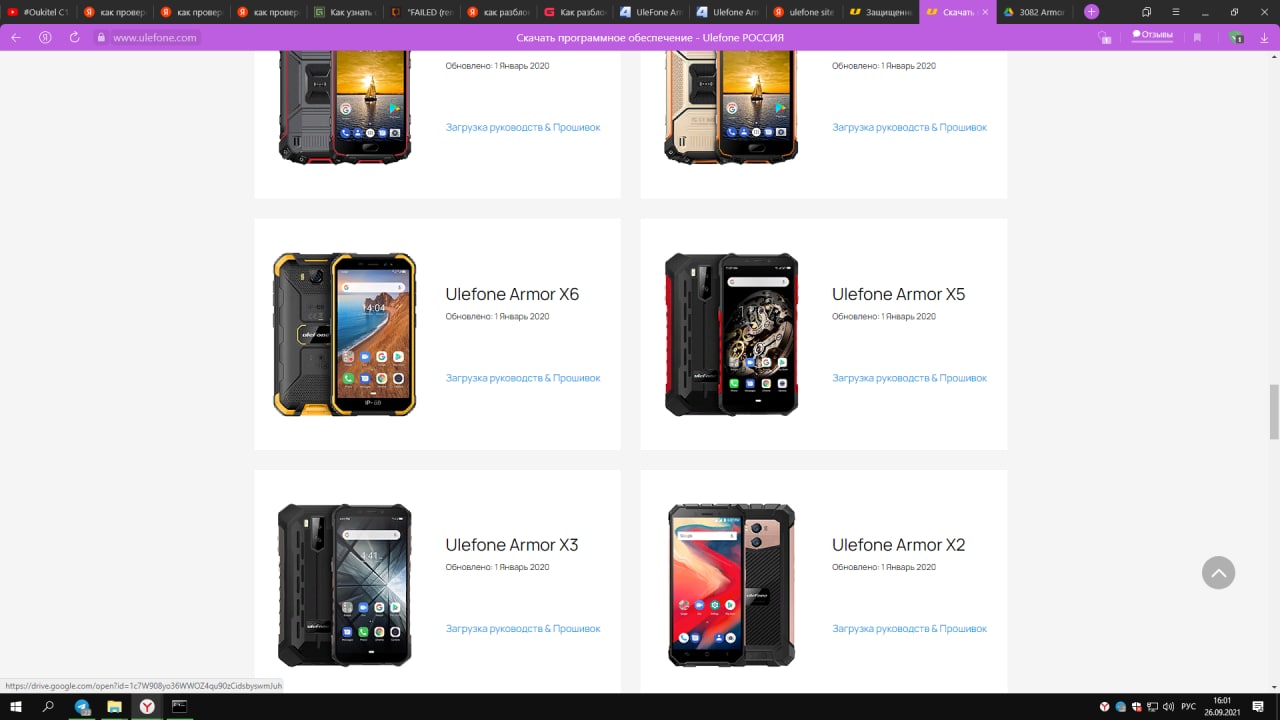The image size is (1280, 720).
Task: Bookmark this page with the bookmark icon
Action: pos(1197,37)
